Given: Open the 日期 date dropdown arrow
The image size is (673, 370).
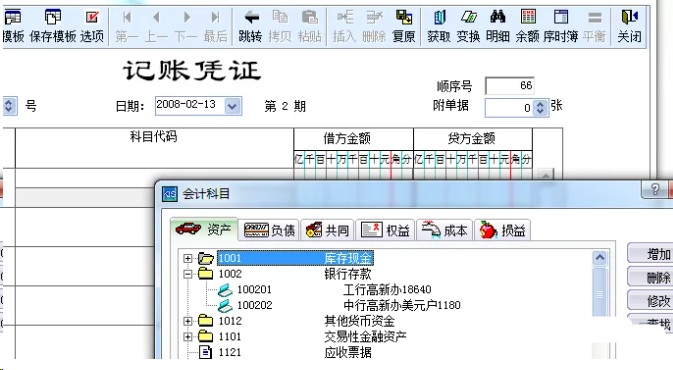Looking at the screenshot, I should pos(232,106).
